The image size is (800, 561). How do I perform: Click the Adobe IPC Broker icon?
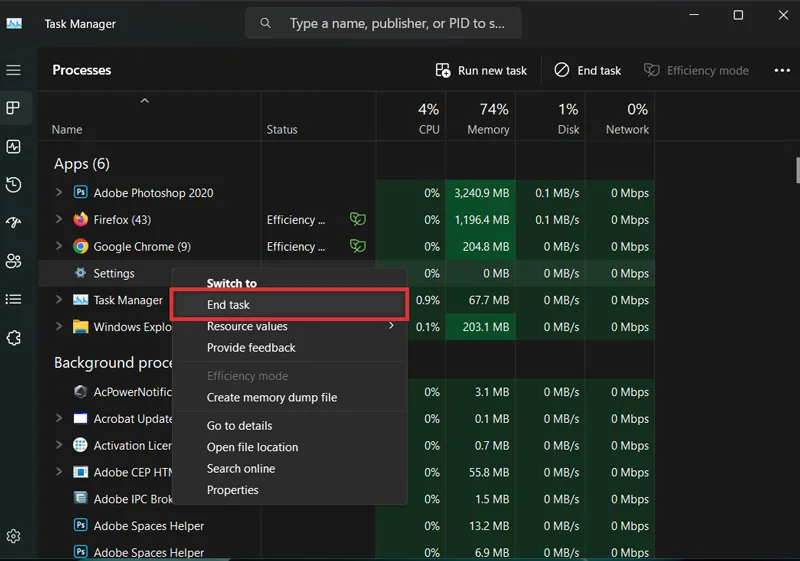coord(80,498)
